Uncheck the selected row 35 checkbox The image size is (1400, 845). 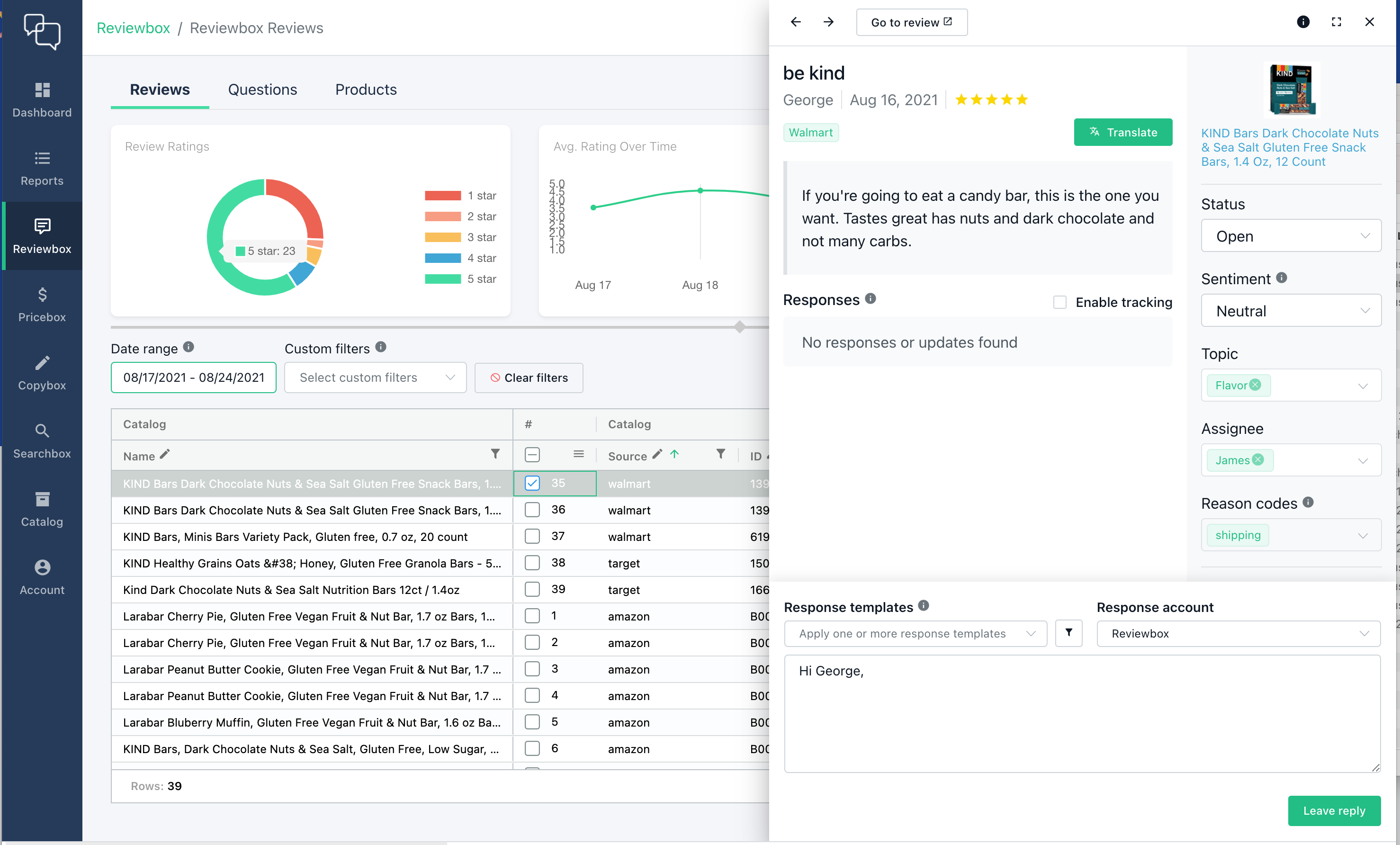(532, 483)
